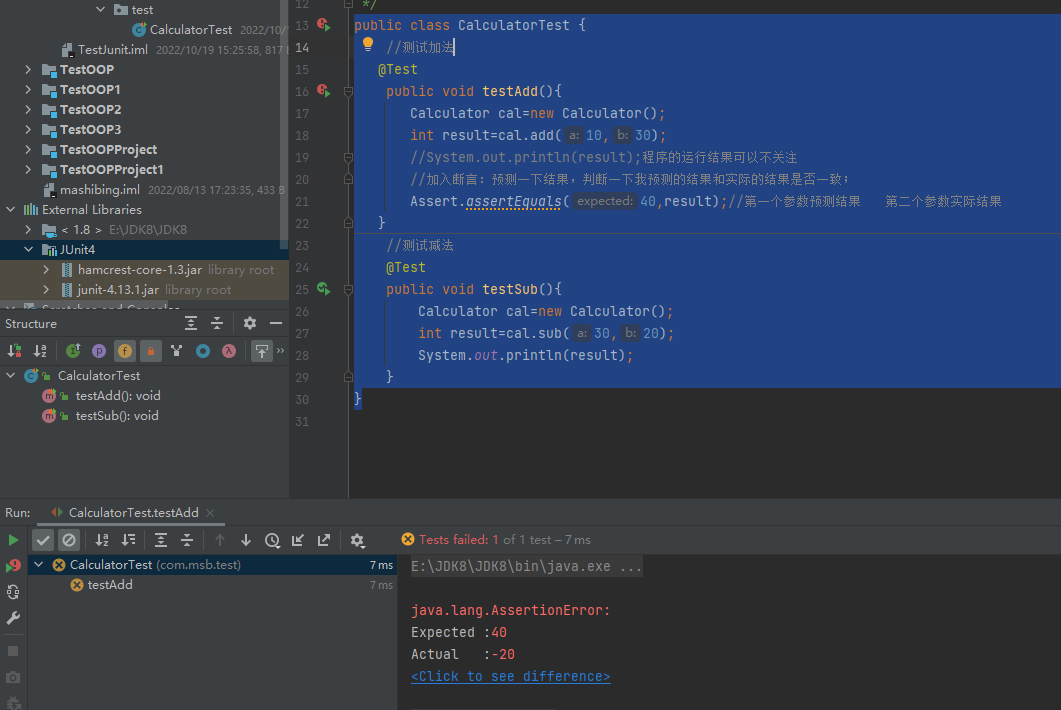Select testAdd(): void in Structure
Viewport: 1061px width, 710px height.
pos(118,396)
